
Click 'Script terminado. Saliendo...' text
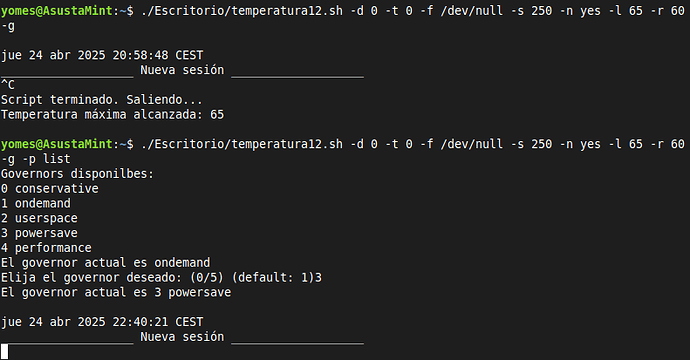coord(102,100)
